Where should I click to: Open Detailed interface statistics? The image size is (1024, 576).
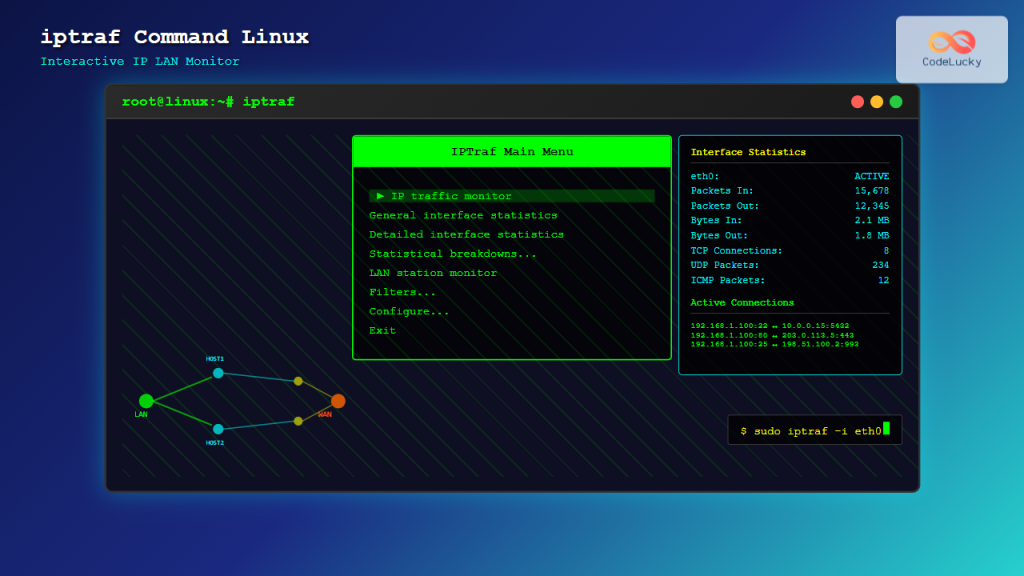coord(466,234)
